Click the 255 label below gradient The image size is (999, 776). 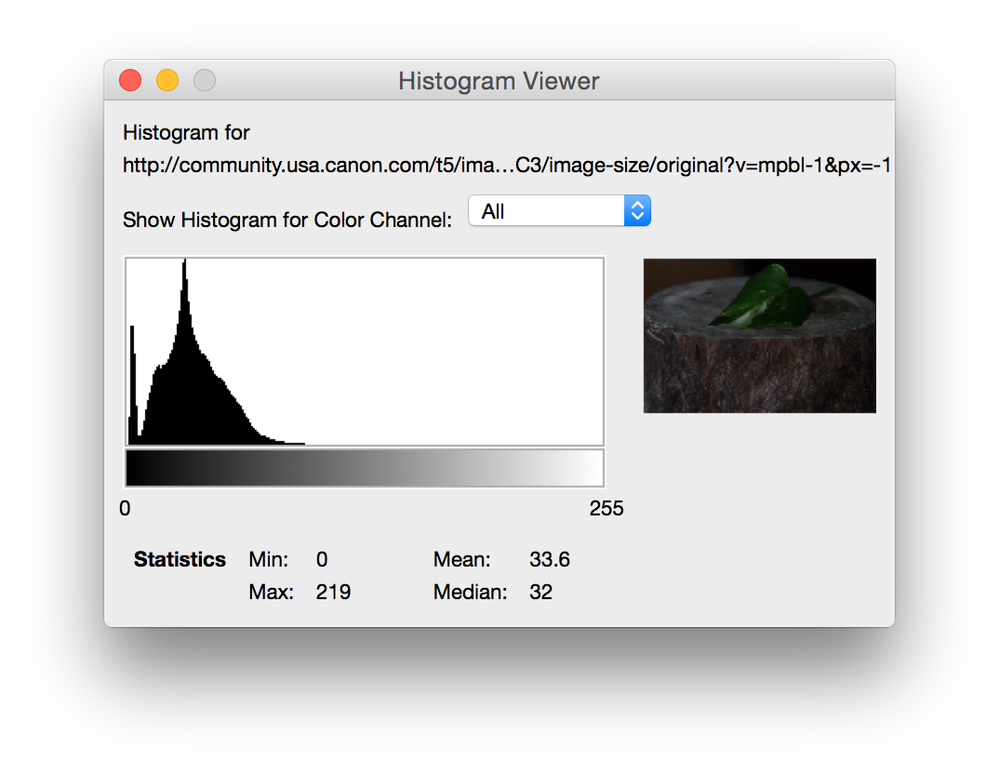pyautogui.click(x=606, y=508)
